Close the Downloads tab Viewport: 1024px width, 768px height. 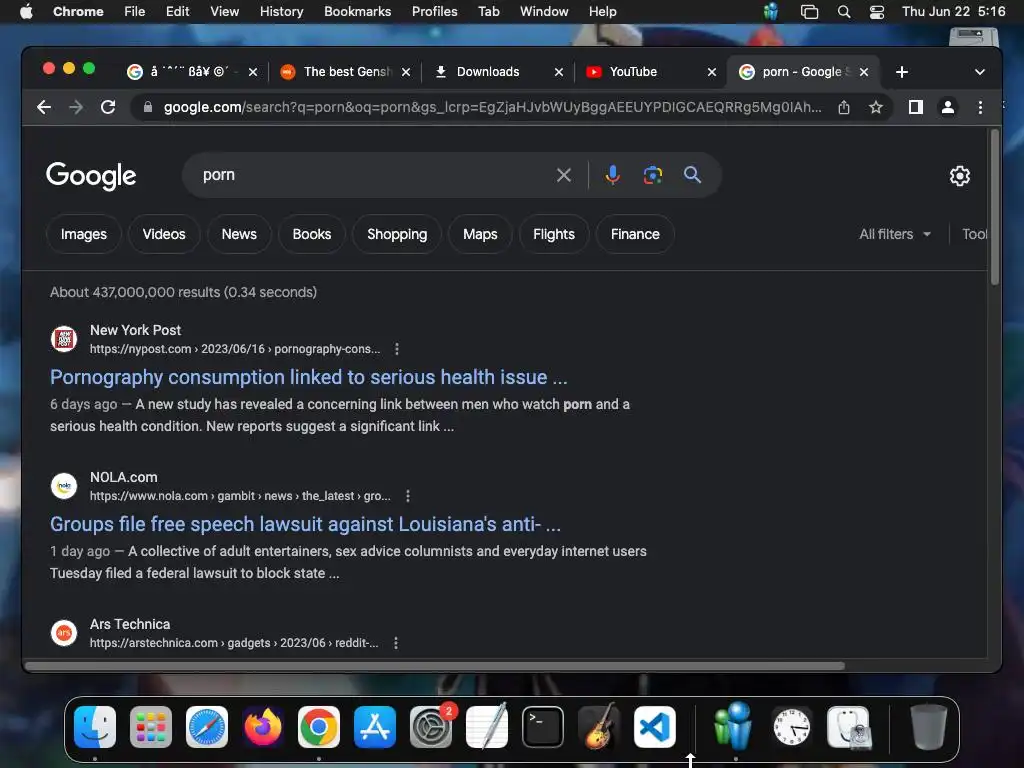pyautogui.click(x=558, y=72)
